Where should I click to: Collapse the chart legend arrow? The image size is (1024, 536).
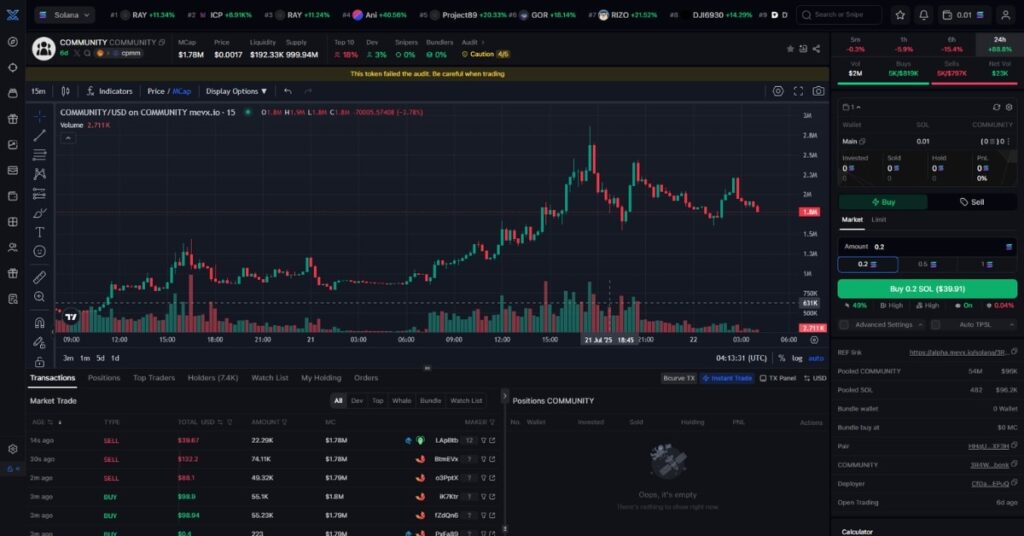[68, 138]
